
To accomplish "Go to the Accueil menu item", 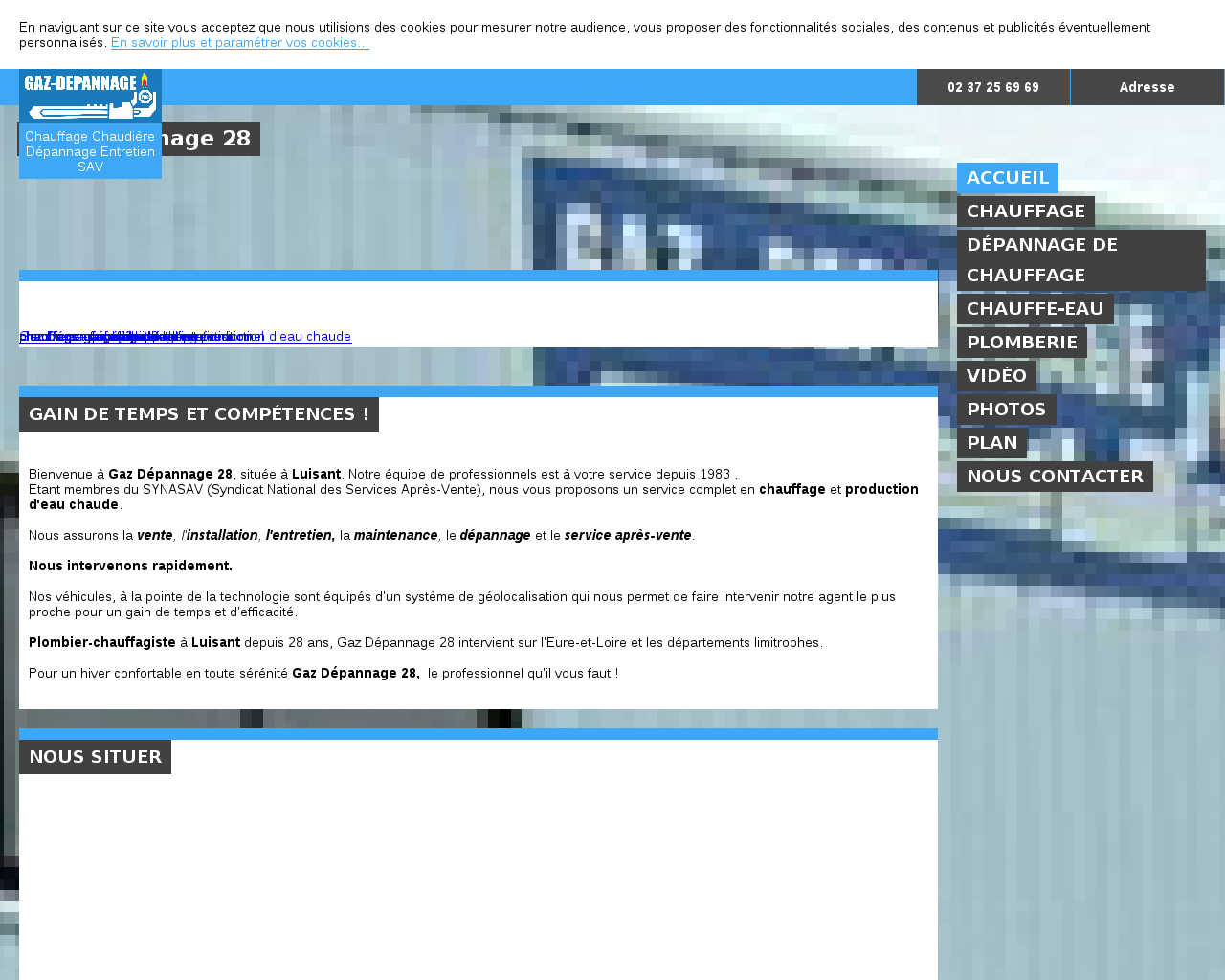I will pyautogui.click(x=1008, y=178).
